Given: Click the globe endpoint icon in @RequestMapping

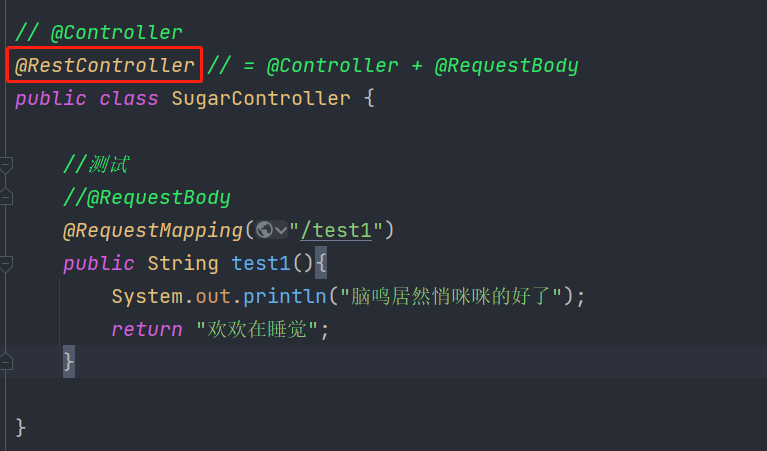Looking at the screenshot, I should pyautogui.click(x=264, y=231).
